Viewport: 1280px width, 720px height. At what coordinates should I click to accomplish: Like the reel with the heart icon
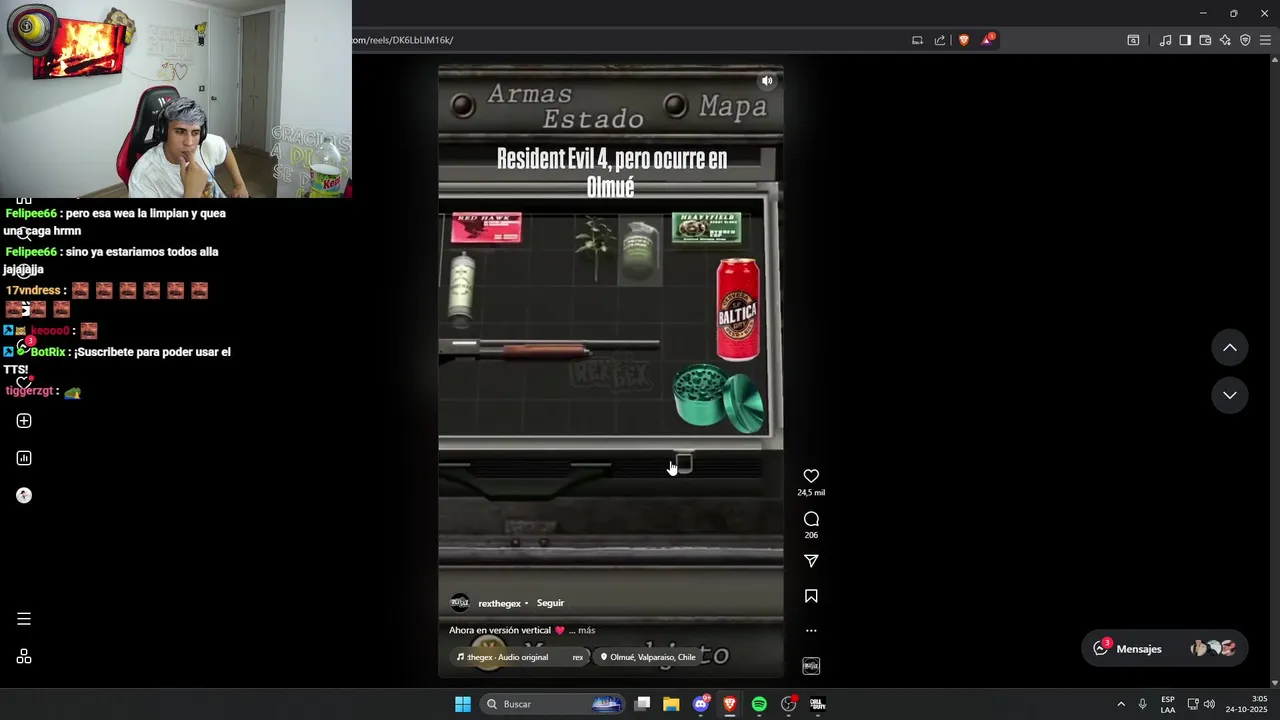pyautogui.click(x=811, y=476)
